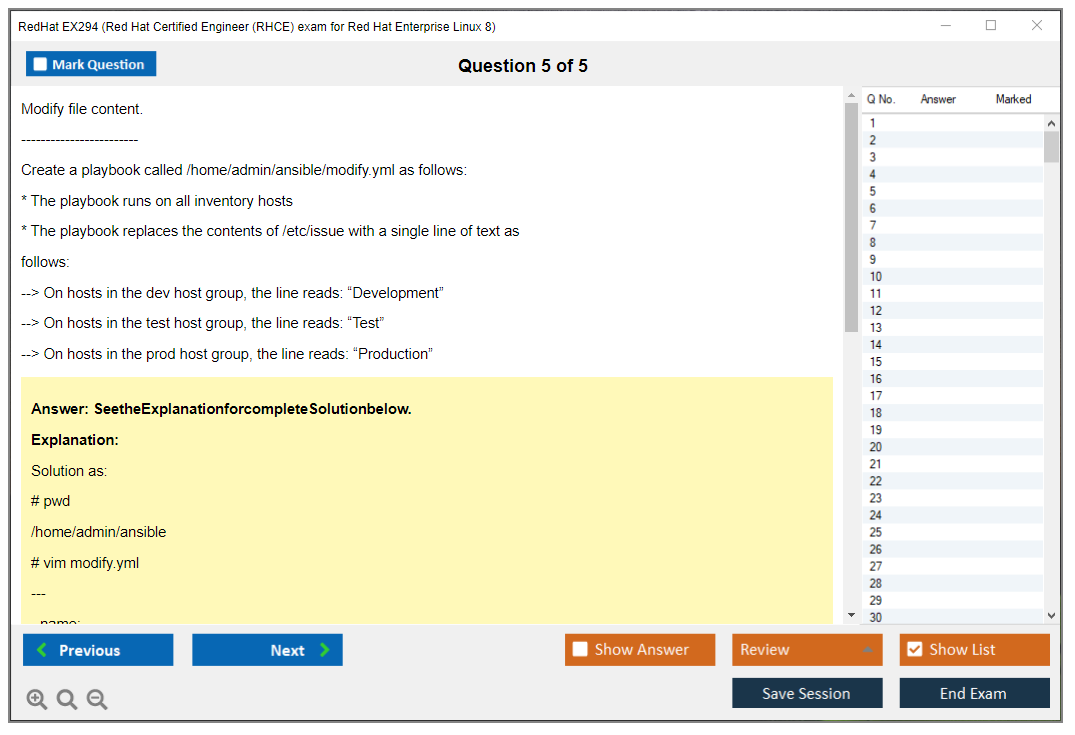Click the reset zoom magnifier icon
The width and height of the screenshot is (1075, 735).
[67, 700]
